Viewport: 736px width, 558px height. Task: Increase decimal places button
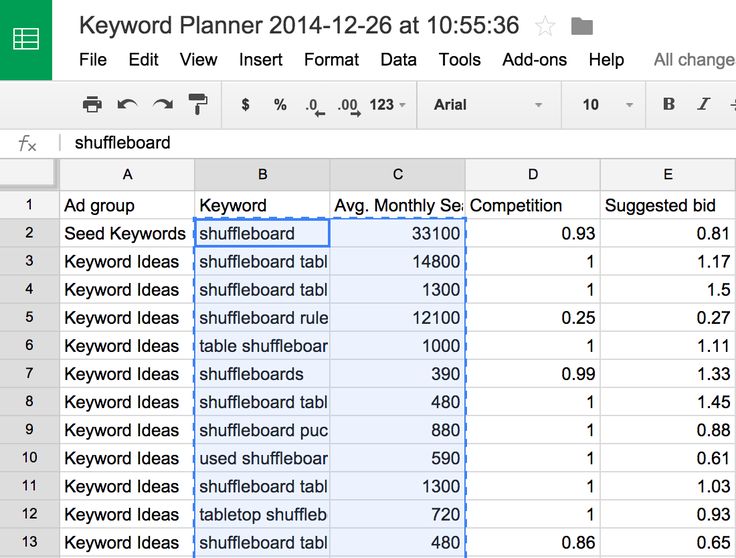pos(348,105)
